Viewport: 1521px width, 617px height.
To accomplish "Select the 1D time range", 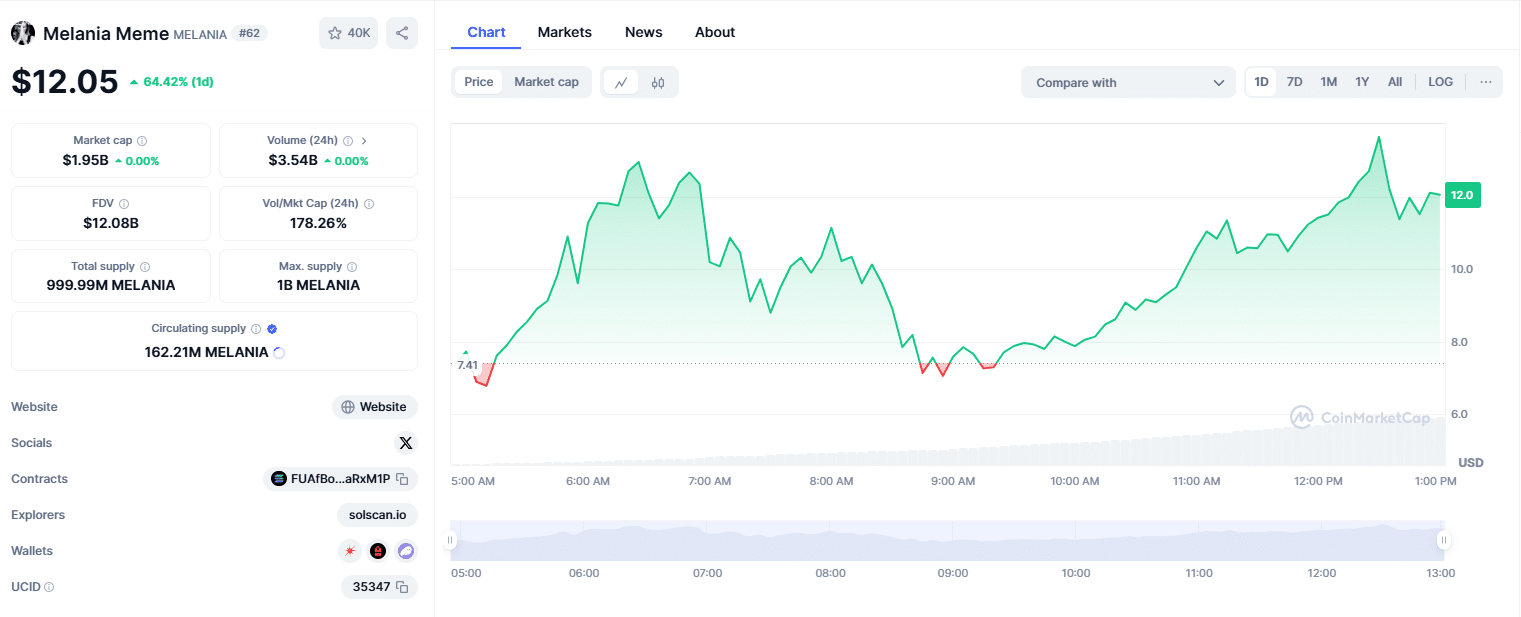I will coord(1262,82).
